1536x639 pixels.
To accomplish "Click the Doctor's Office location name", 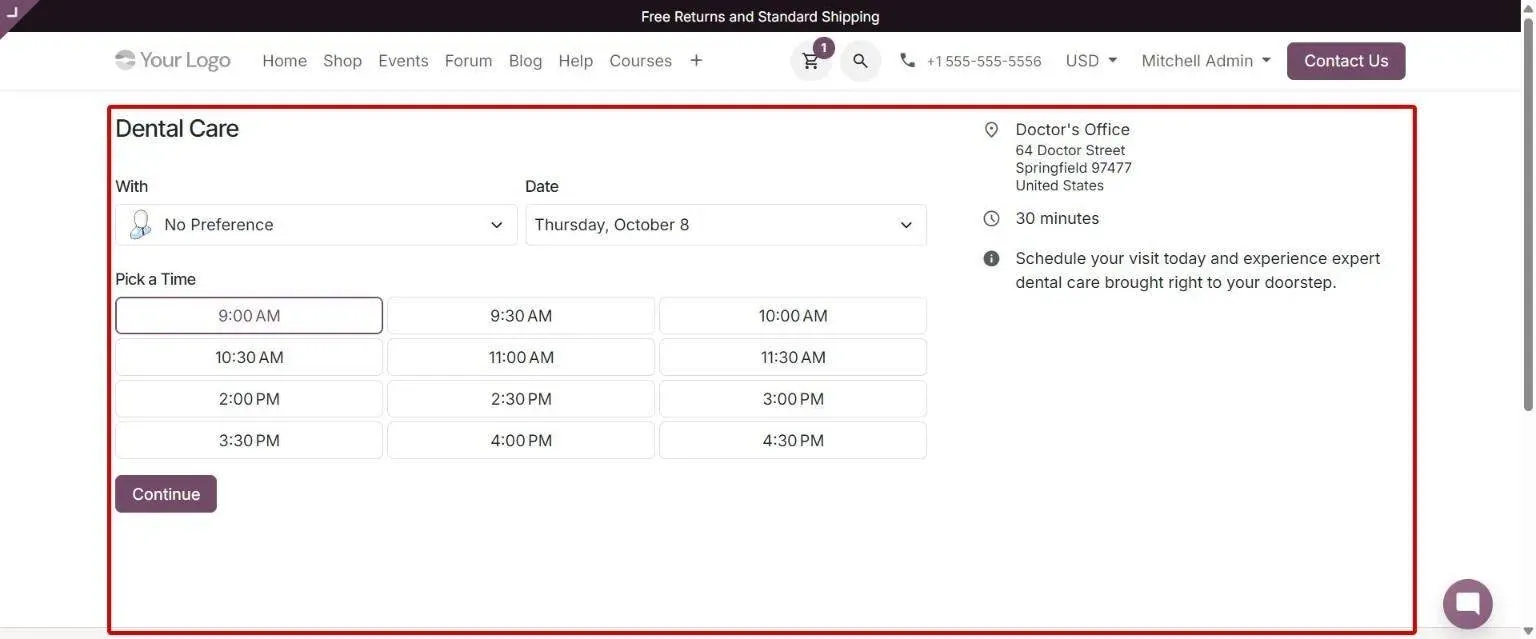I will click(1072, 129).
